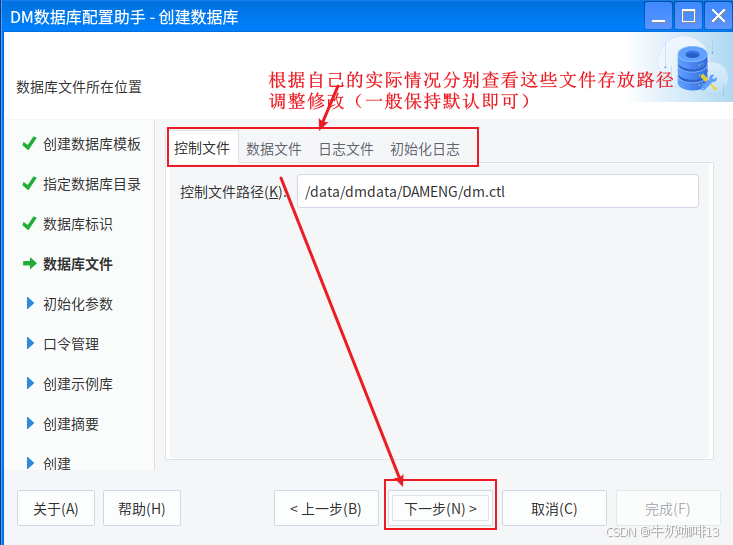The width and height of the screenshot is (733, 545).
Task: Click blue triangle beside 初始化参数
Action: pos(30,303)
